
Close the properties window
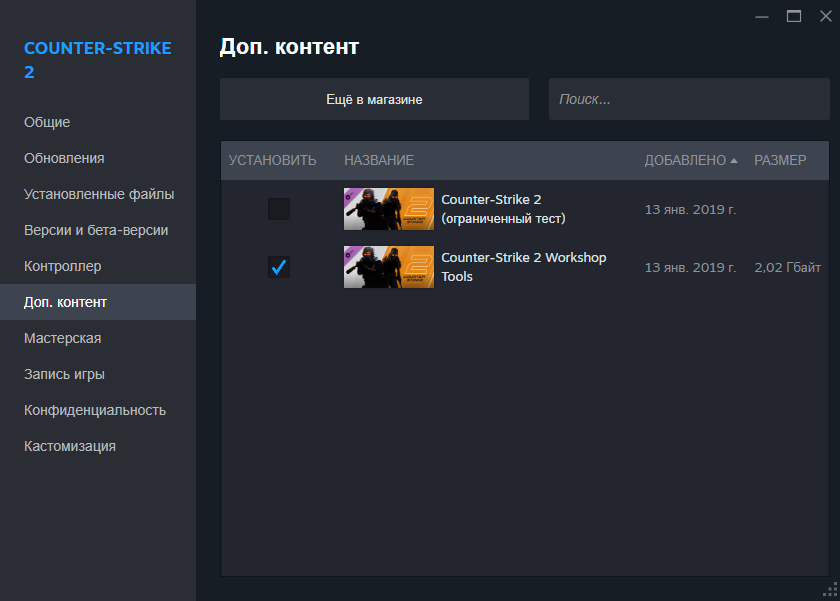[x=826, y=17]
